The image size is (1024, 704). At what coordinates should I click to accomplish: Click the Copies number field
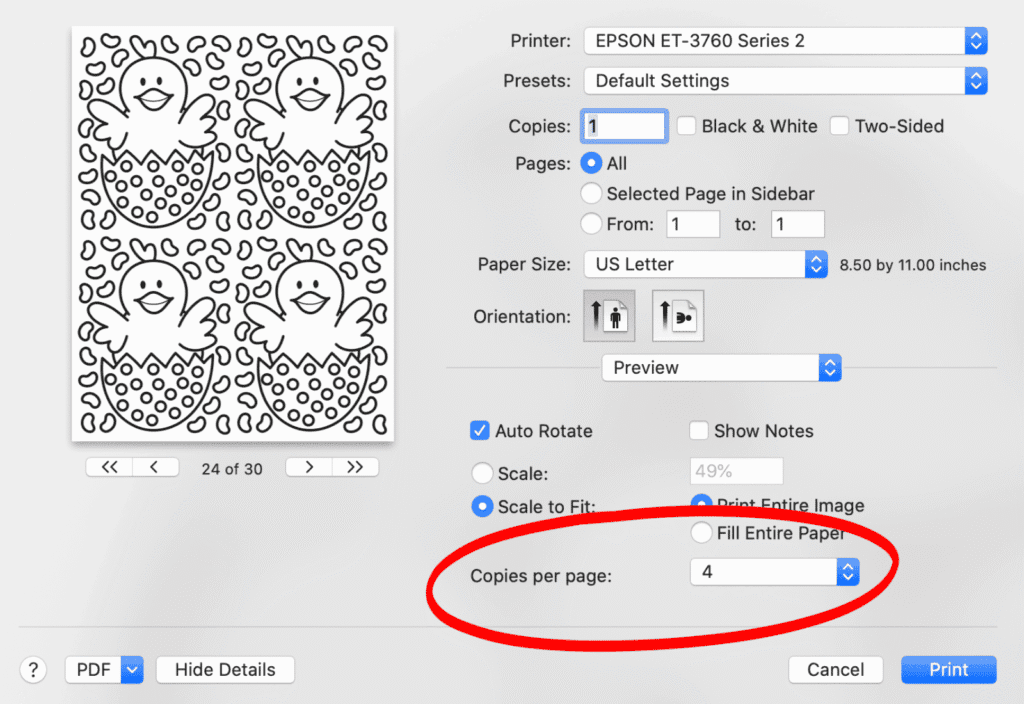[624, 126]
